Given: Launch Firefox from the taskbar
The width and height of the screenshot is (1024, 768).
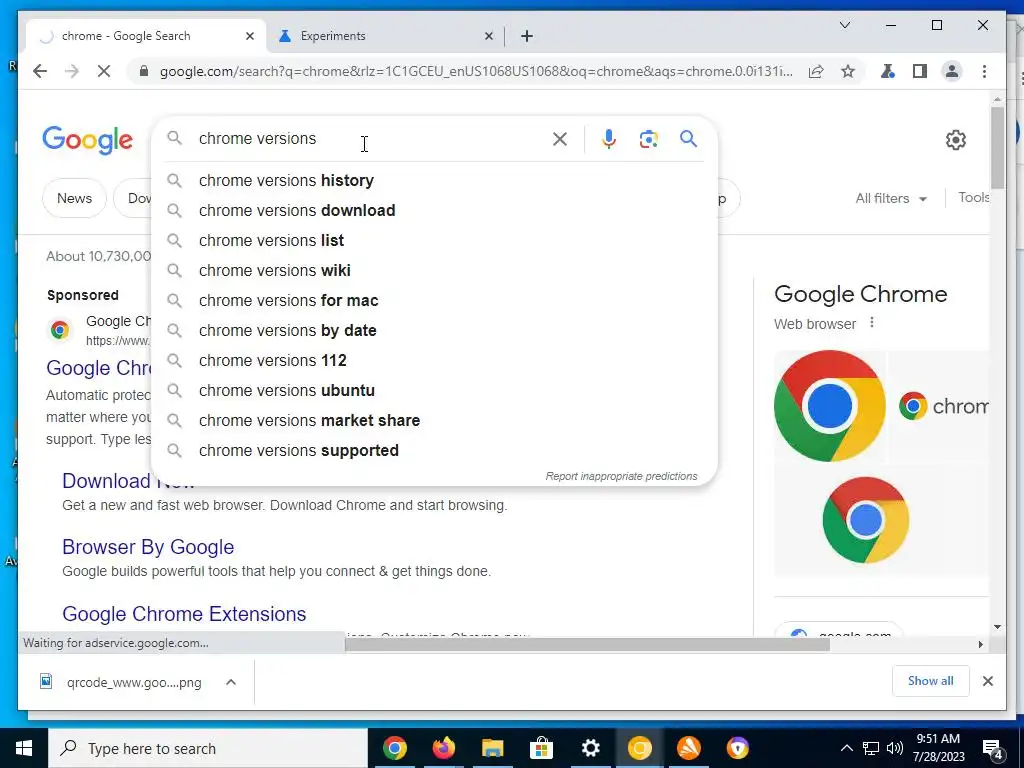Looking at the screenshot, I should (443, 748).
